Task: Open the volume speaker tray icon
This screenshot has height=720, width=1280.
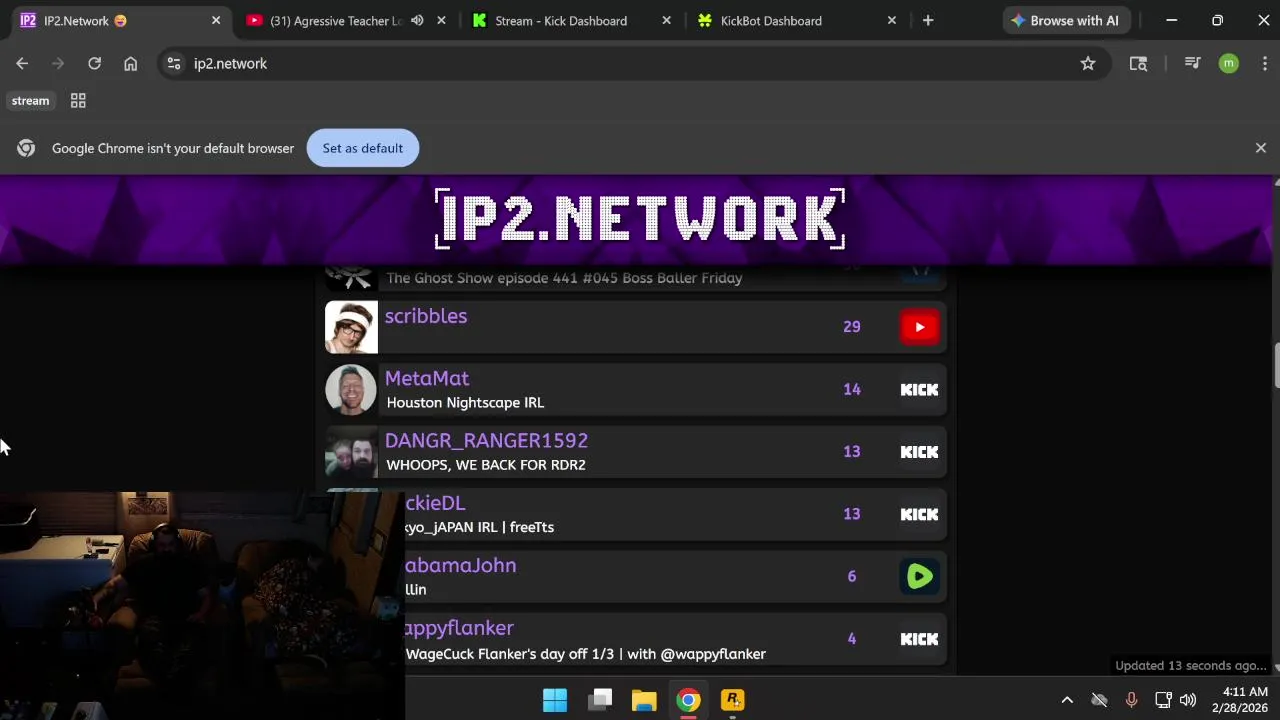Action: 1188,700
